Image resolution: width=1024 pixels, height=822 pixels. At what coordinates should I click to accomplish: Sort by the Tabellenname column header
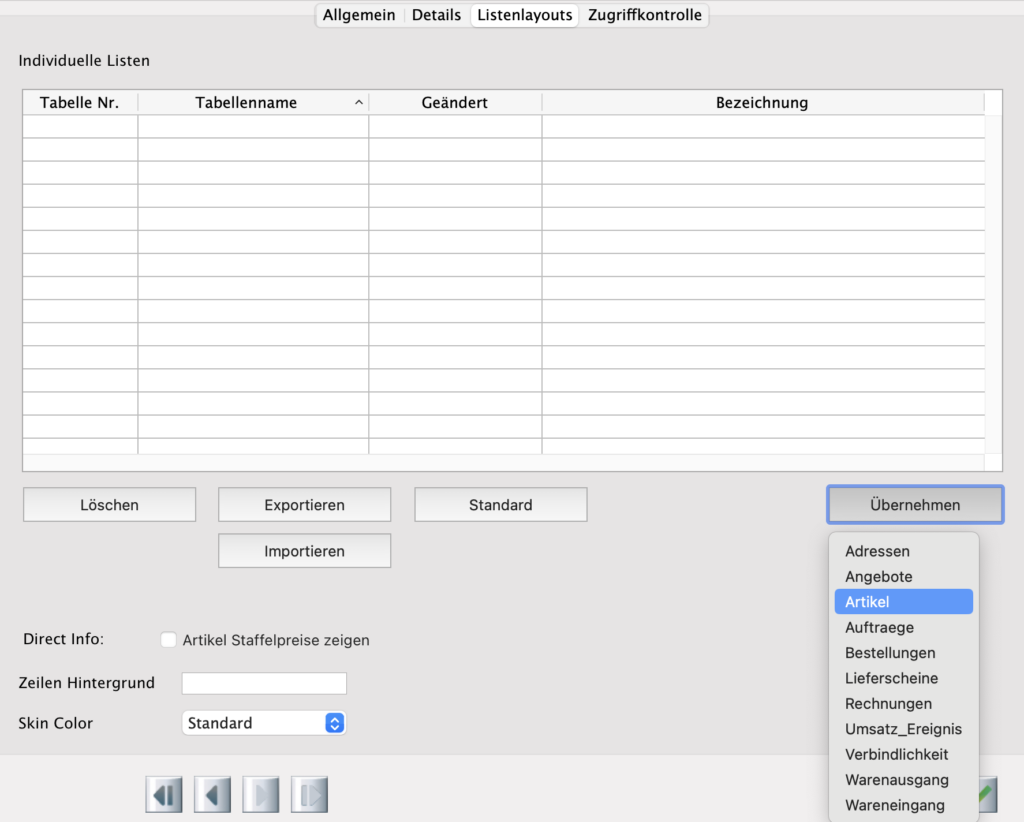pos(253,103)
